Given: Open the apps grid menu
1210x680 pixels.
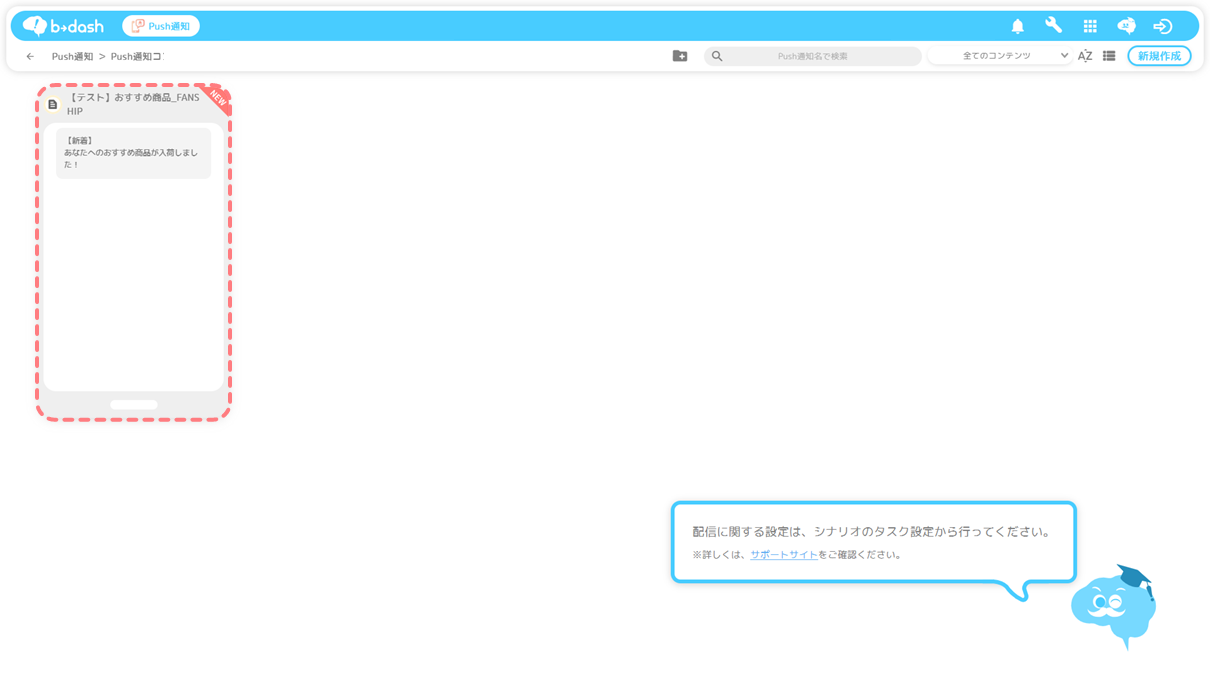Looking at the screenshot, I should 1090,26.
